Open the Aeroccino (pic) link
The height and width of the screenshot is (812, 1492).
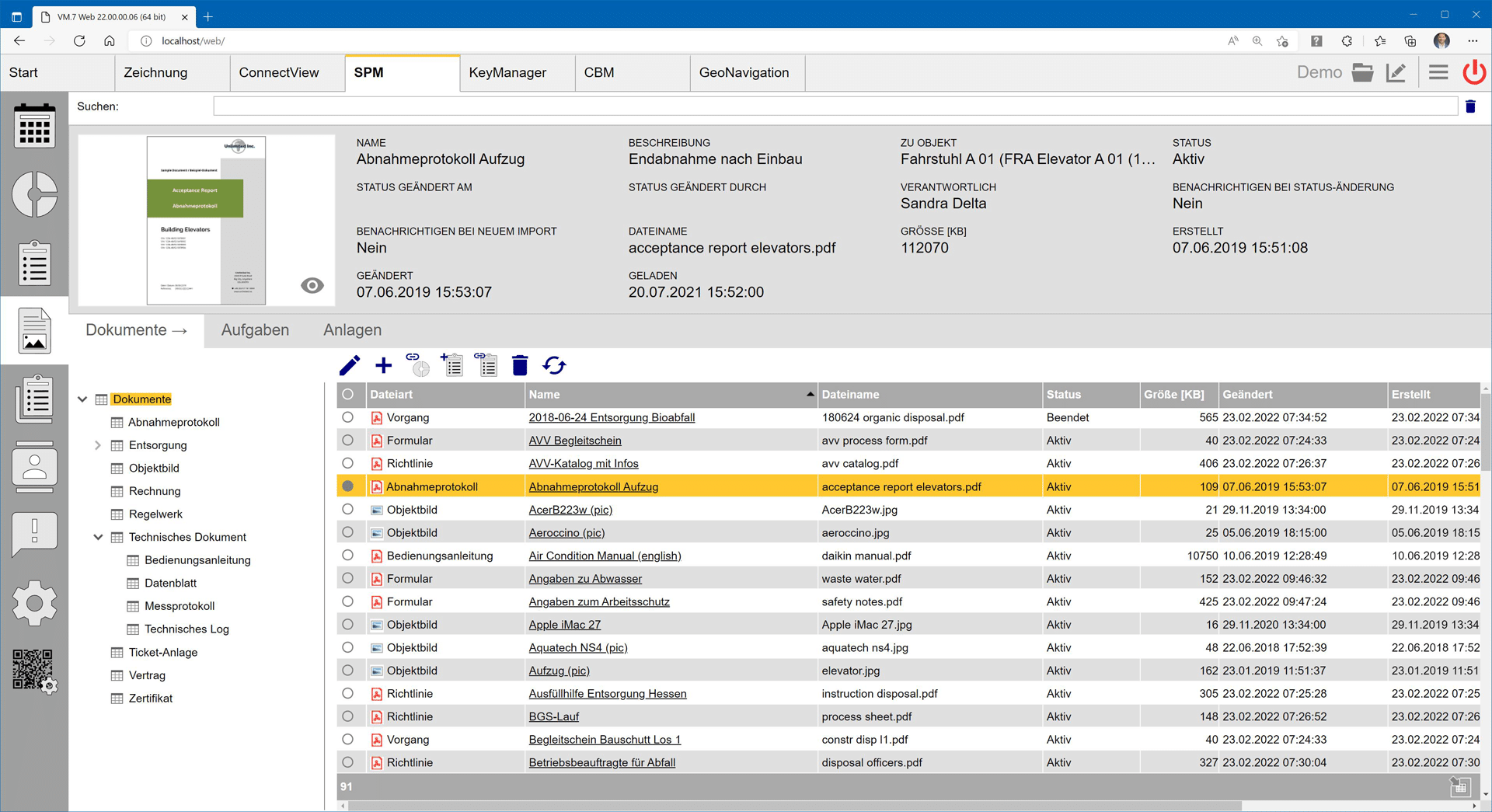566,532
